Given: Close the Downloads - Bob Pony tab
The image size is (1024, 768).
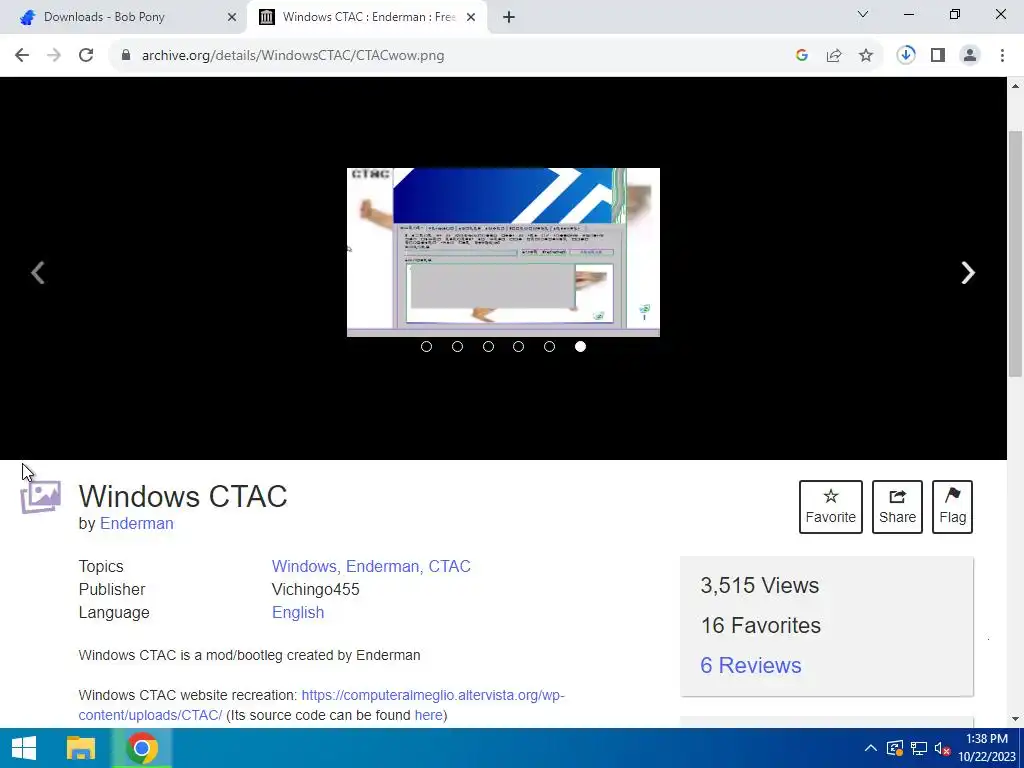Looking at the screenshot, I should (232, 18).
